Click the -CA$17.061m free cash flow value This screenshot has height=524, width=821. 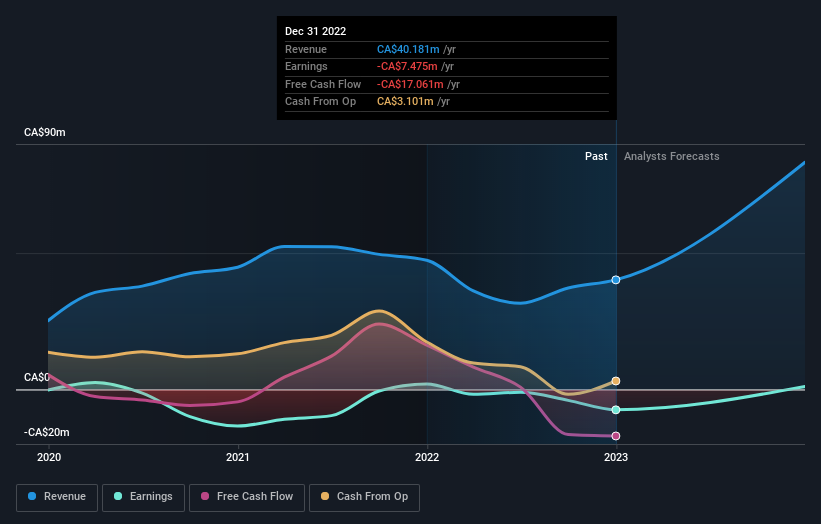[x=410, y=84]
